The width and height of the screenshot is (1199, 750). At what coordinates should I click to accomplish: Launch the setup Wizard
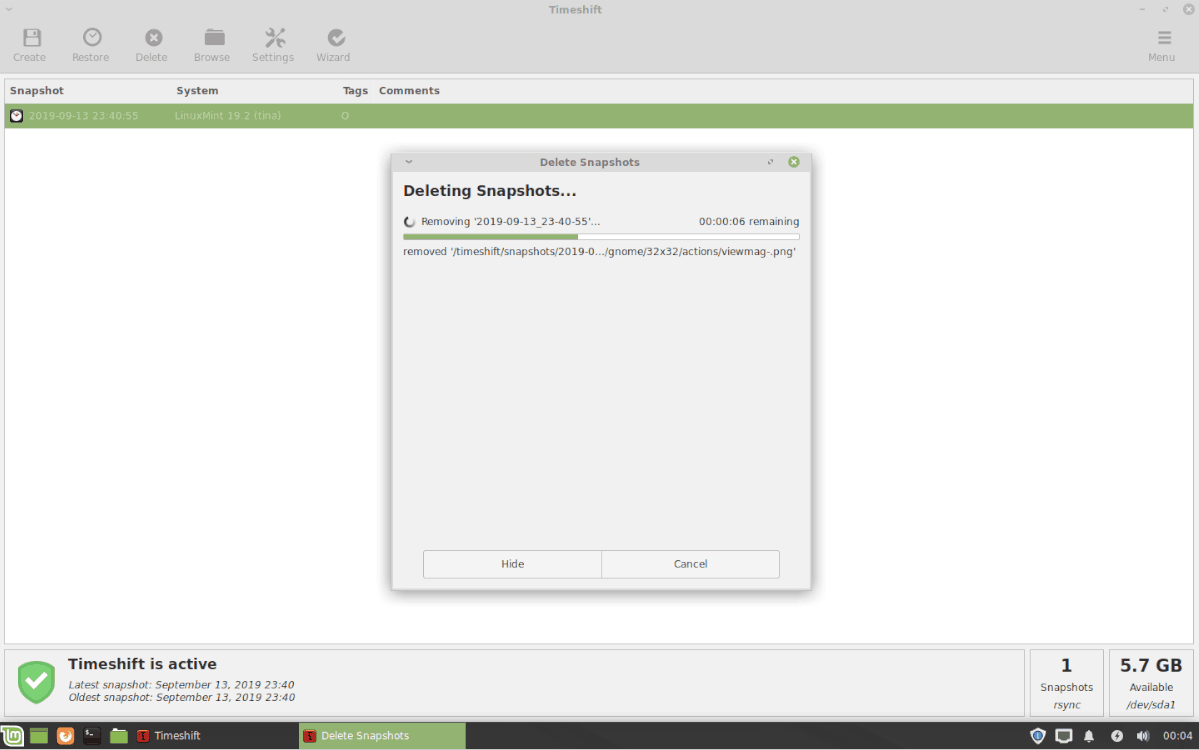(x=334, y=45)
